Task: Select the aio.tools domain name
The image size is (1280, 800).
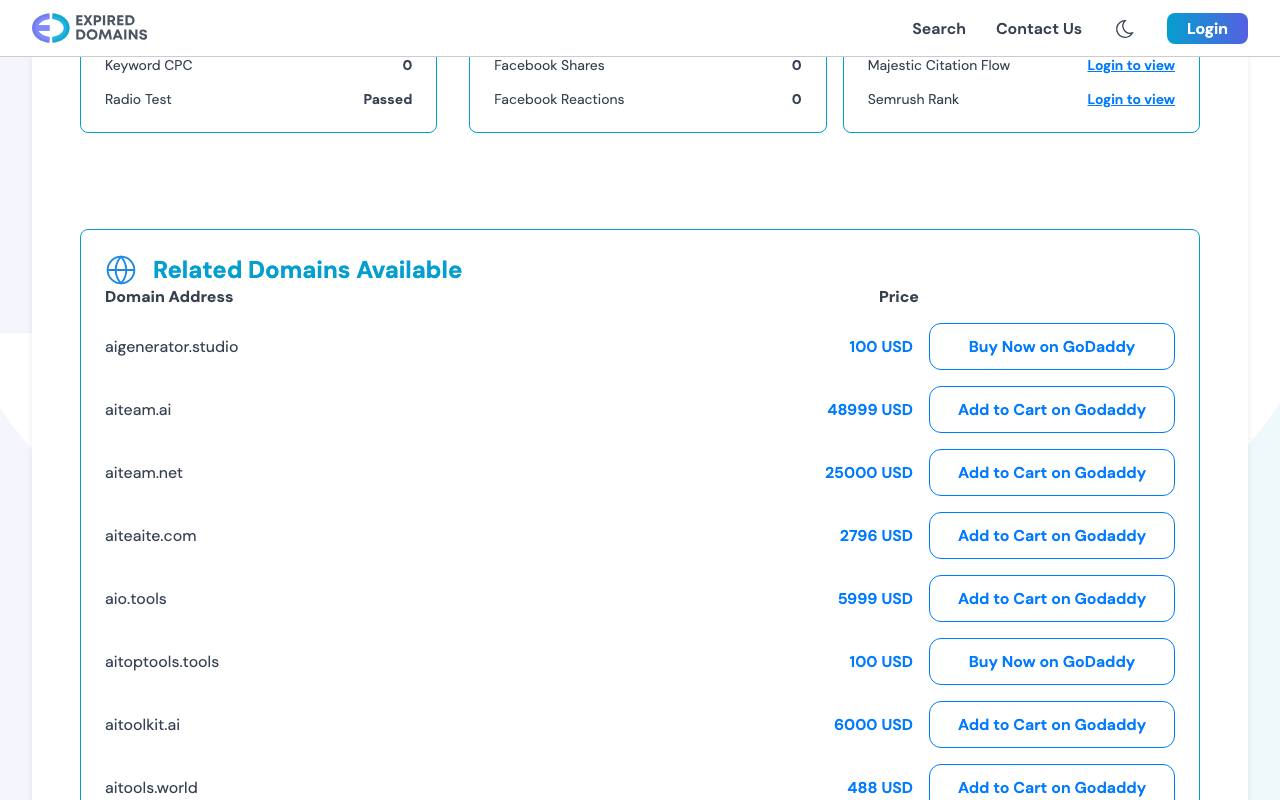Action: point(136,599)
